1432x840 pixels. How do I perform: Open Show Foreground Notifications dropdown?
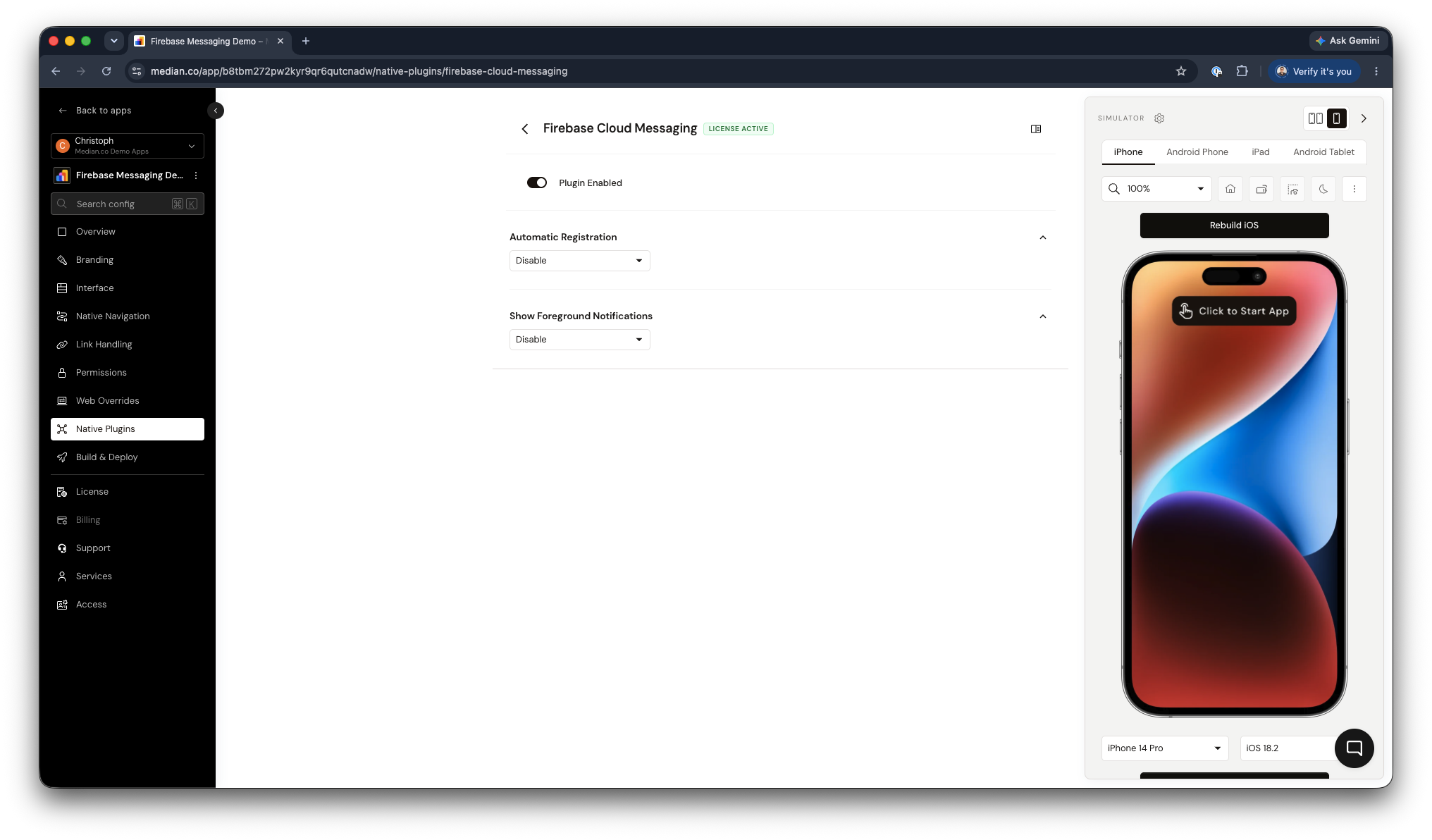click(579, 340)
